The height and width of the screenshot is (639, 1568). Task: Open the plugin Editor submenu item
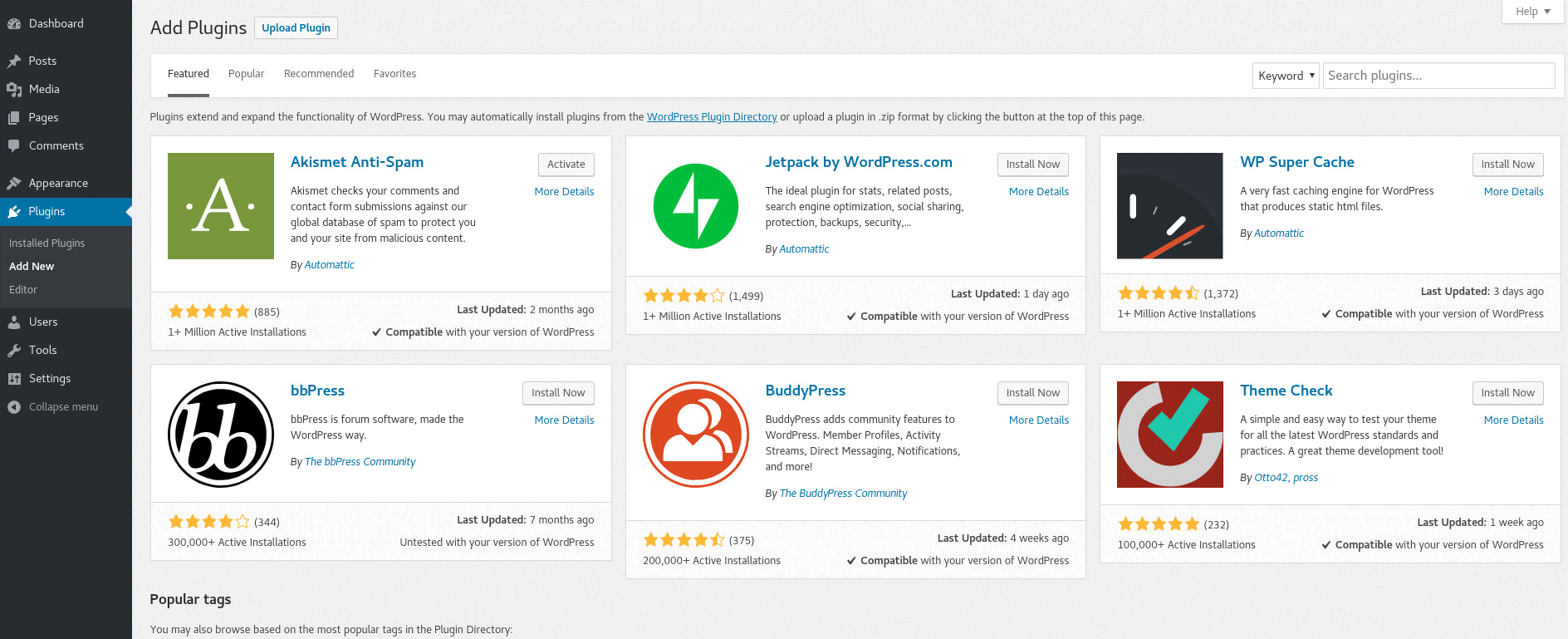tap(23, 290)
